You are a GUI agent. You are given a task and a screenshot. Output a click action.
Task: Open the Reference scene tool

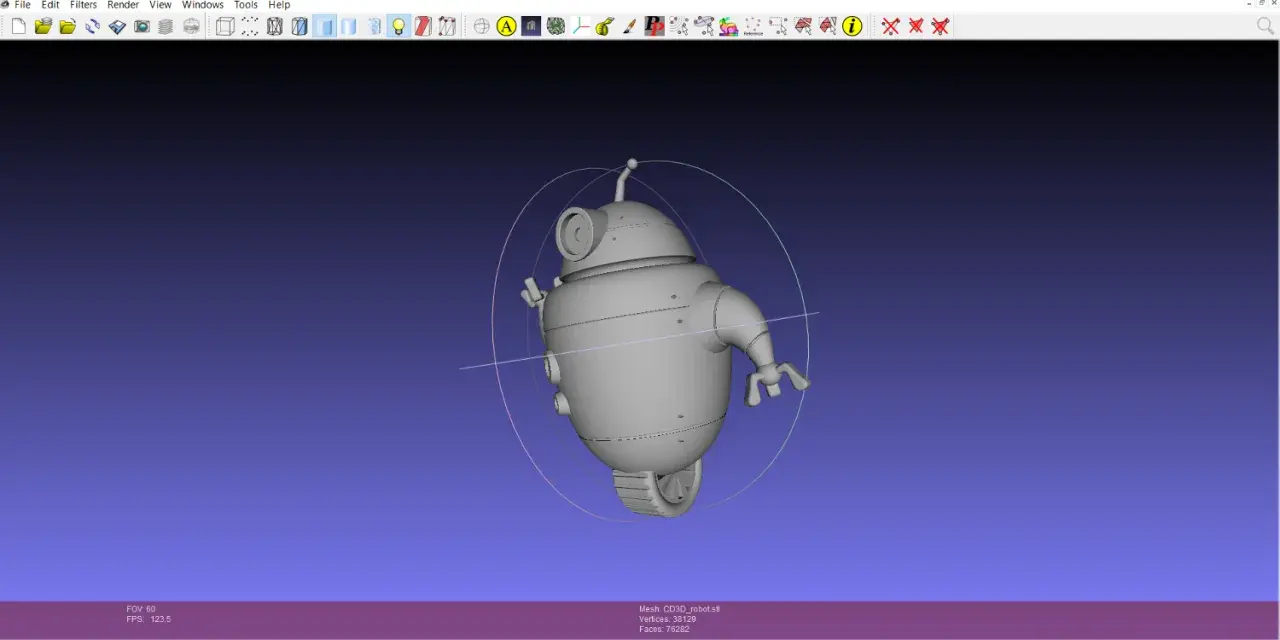click(x=753, y=26)
